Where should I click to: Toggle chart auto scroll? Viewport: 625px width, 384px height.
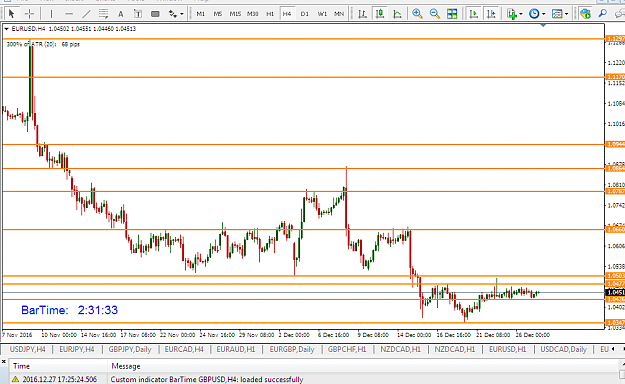(x=474, y=14)
